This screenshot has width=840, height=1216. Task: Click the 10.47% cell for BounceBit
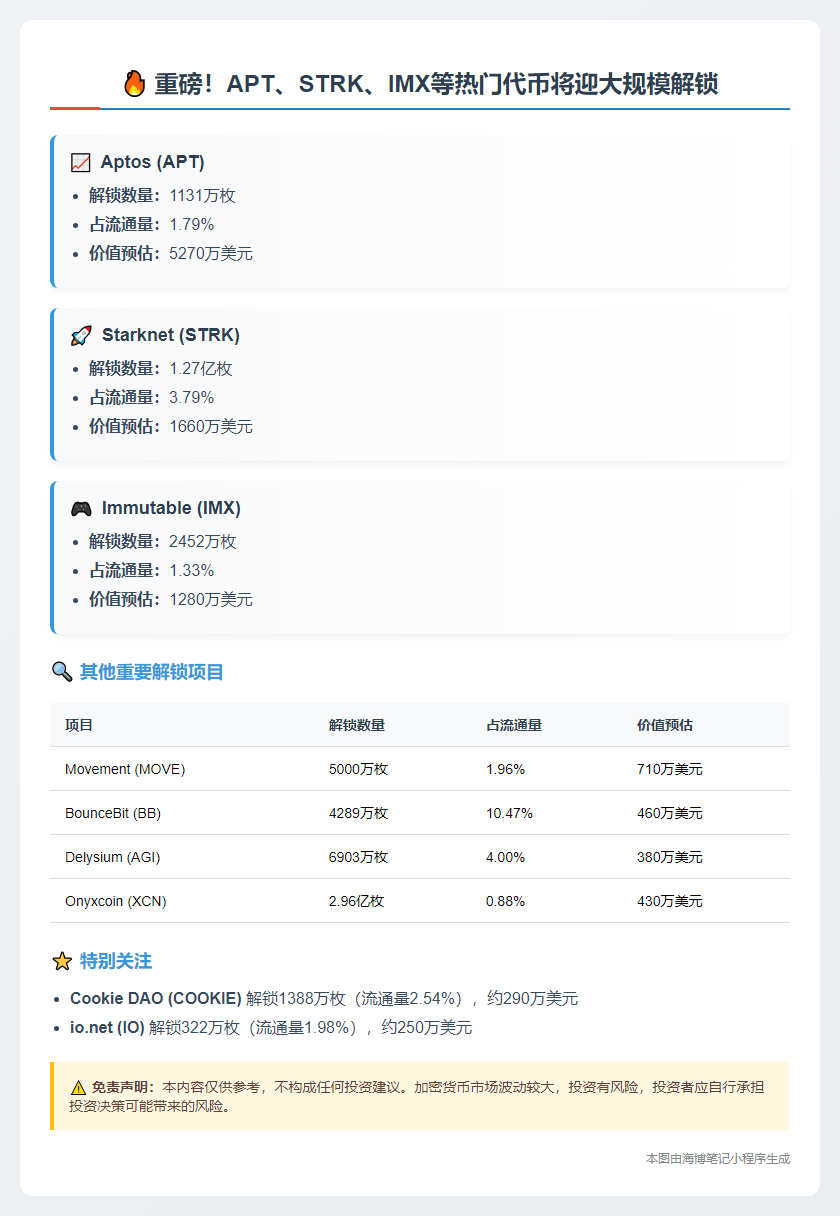tap(510, 813)
